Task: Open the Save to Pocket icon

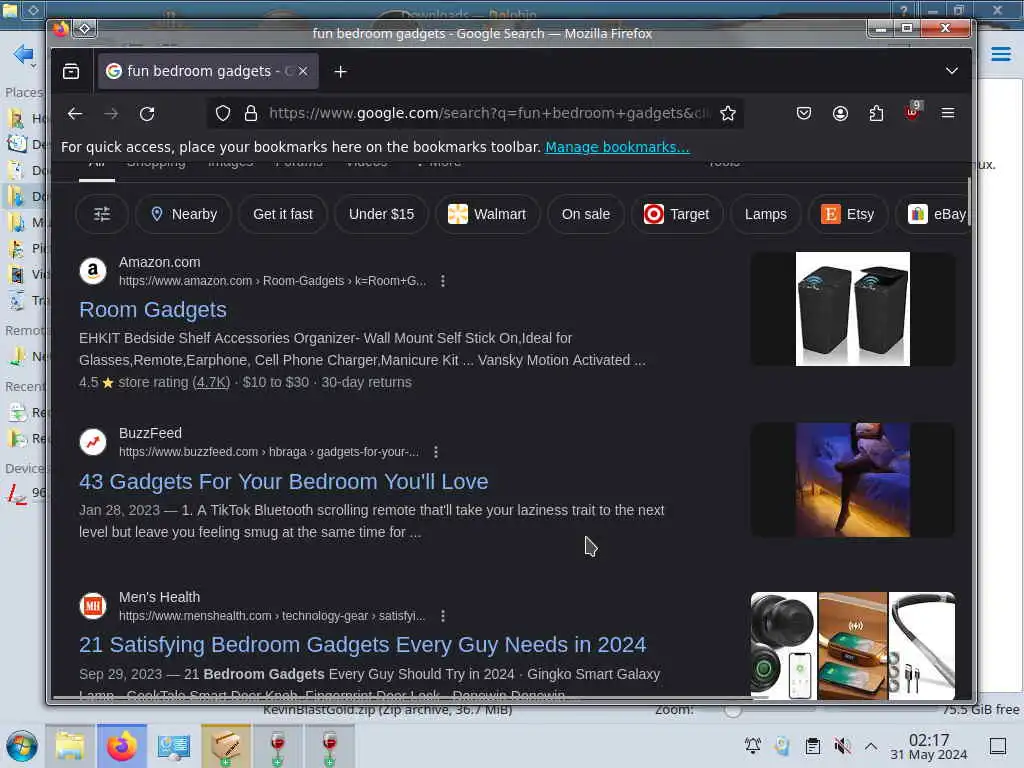Action: 804,114
